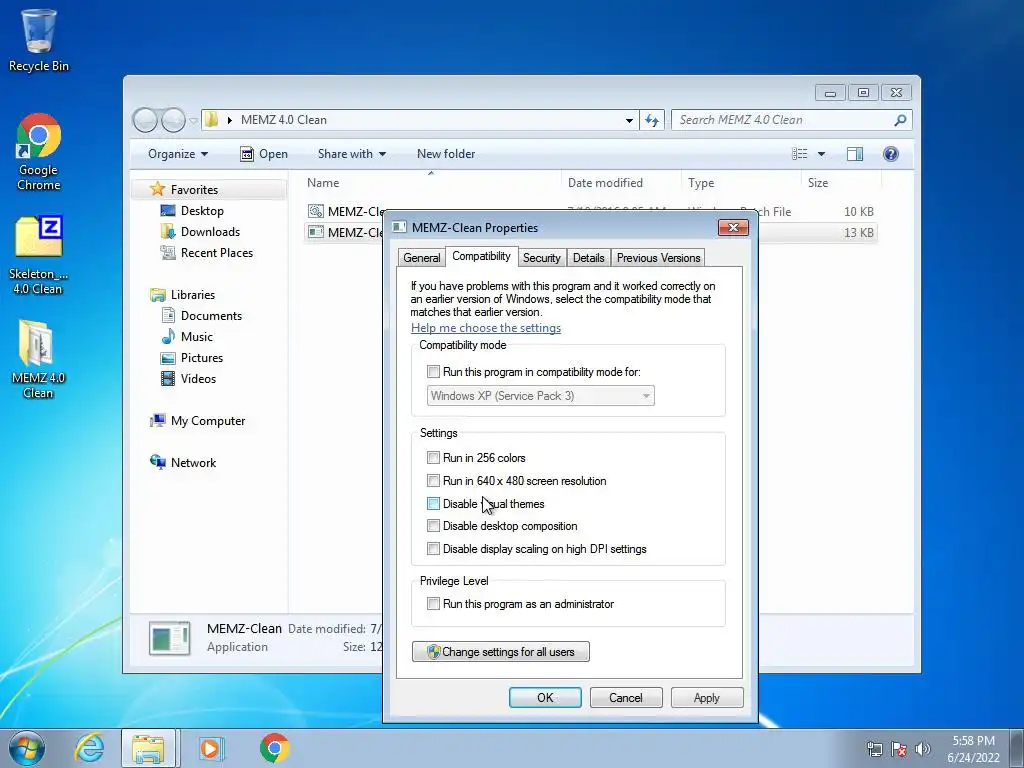Click Cancel in the Properties dialog

(626, 697)
